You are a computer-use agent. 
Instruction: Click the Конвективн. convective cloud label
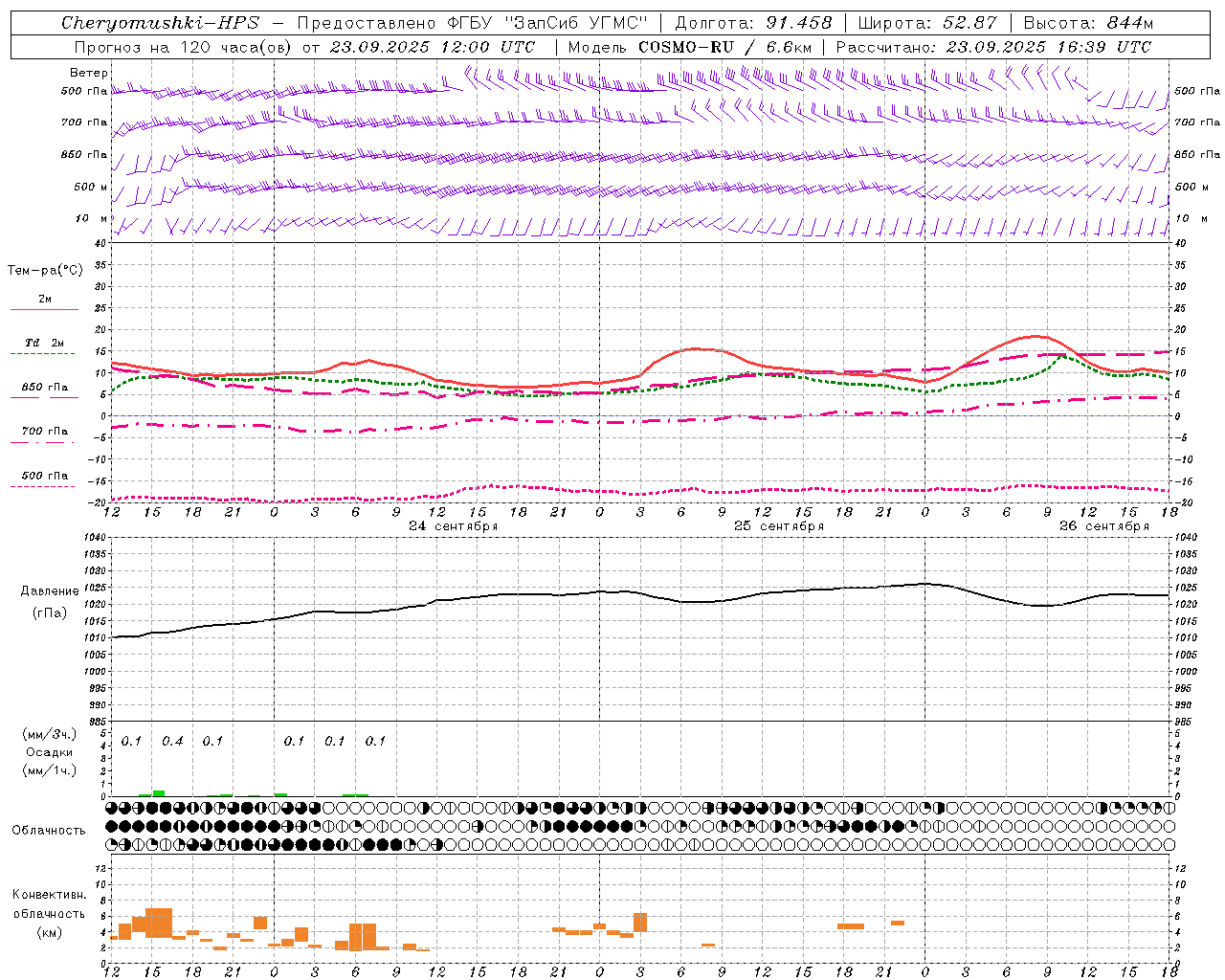(50, 895)
